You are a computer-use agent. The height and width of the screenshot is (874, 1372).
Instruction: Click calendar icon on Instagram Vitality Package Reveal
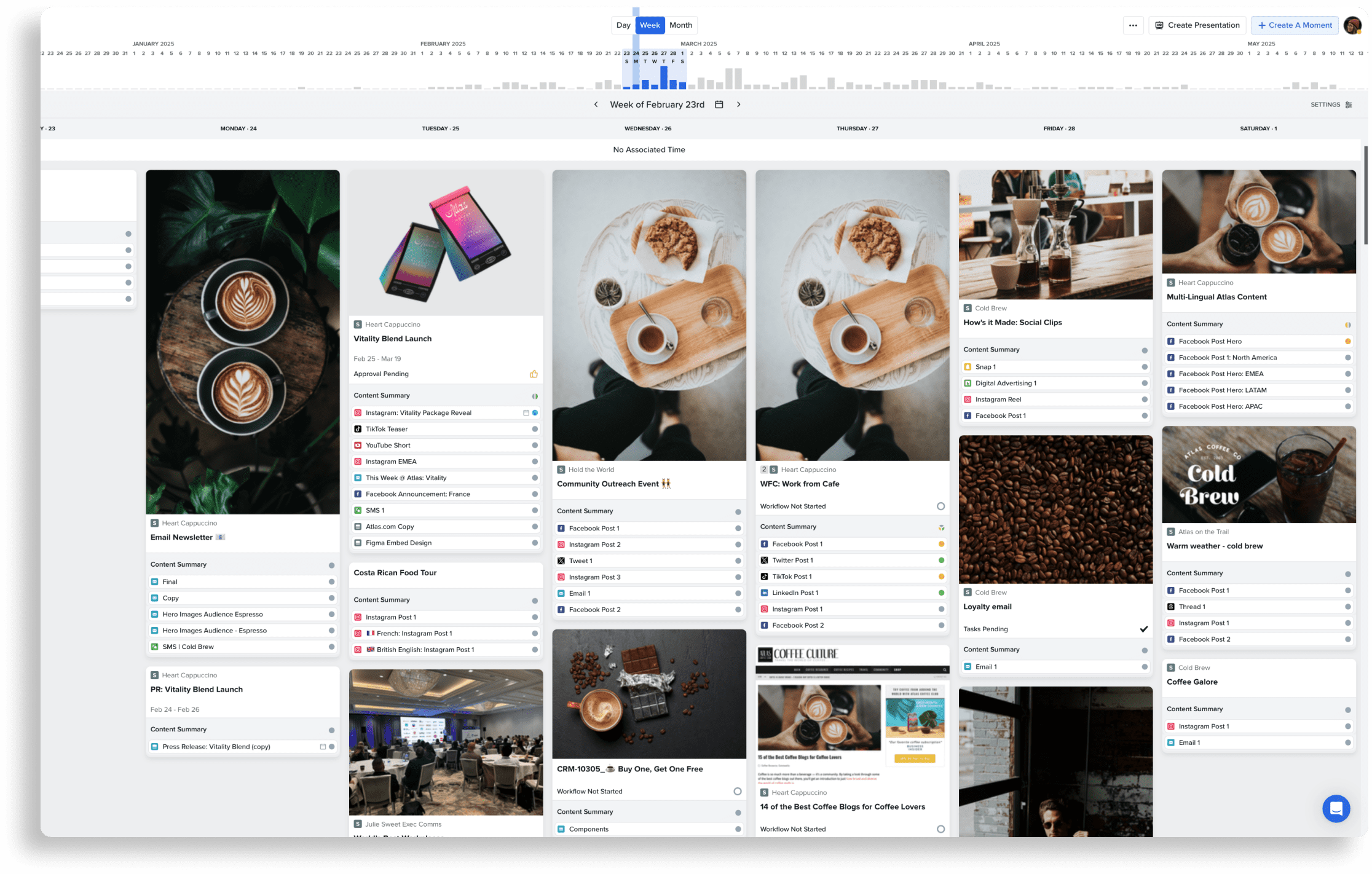click(526, 413)
